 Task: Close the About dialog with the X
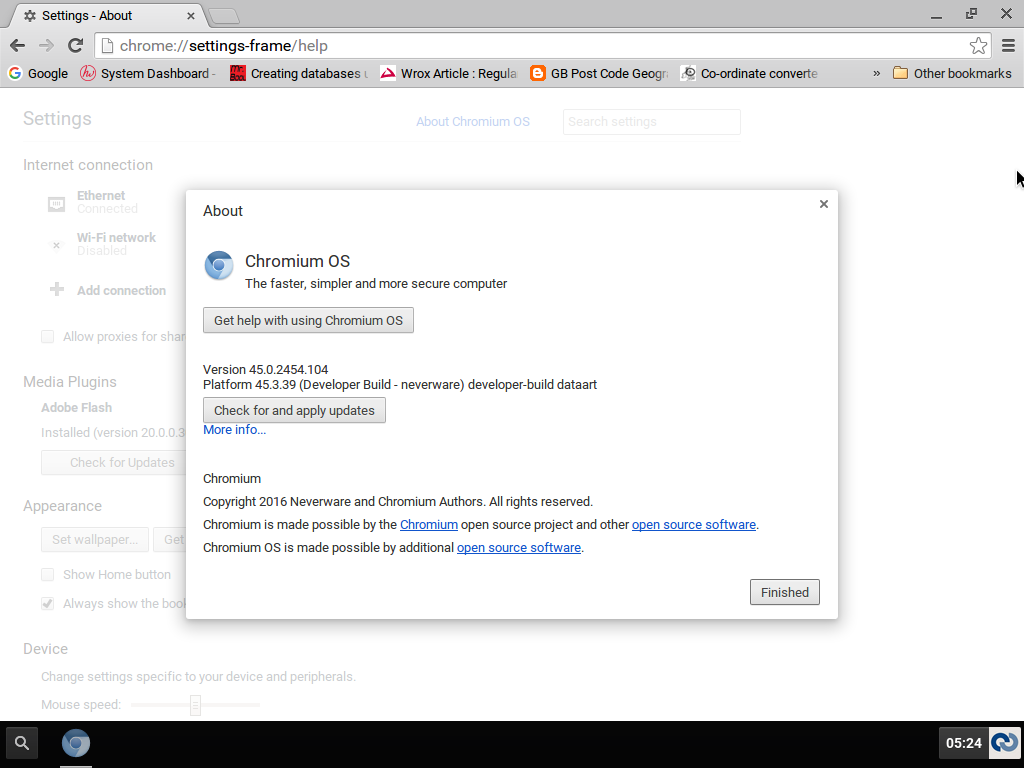click(824, 204)
